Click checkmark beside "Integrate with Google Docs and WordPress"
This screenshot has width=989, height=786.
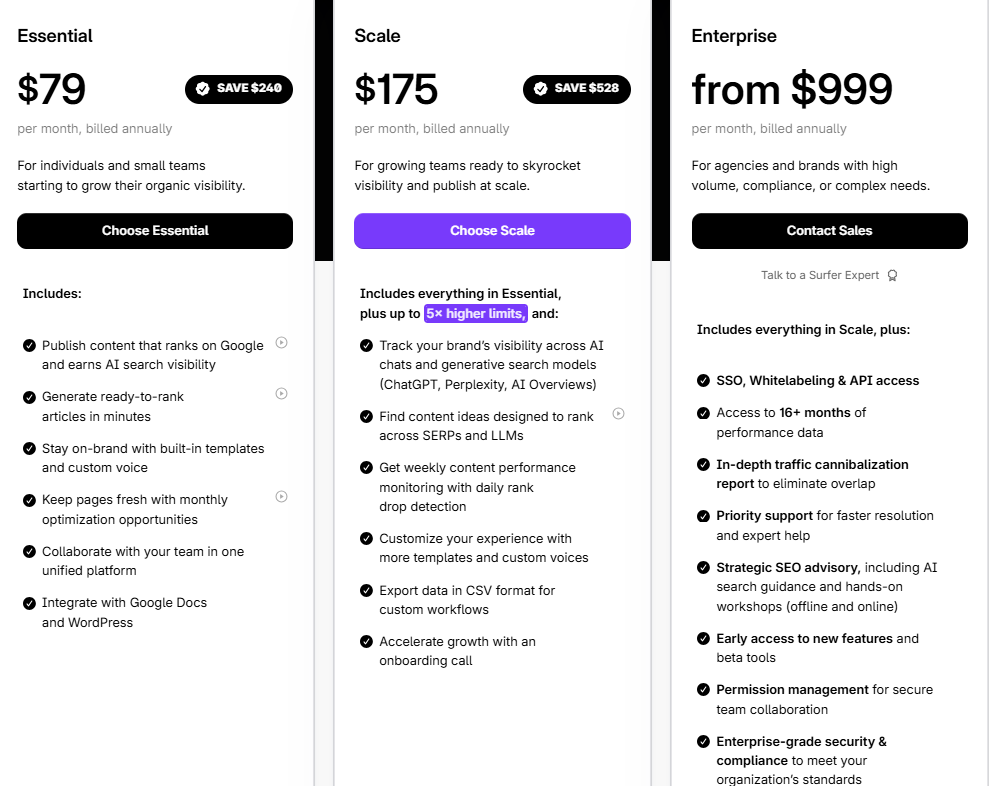[x=28, y=602]
